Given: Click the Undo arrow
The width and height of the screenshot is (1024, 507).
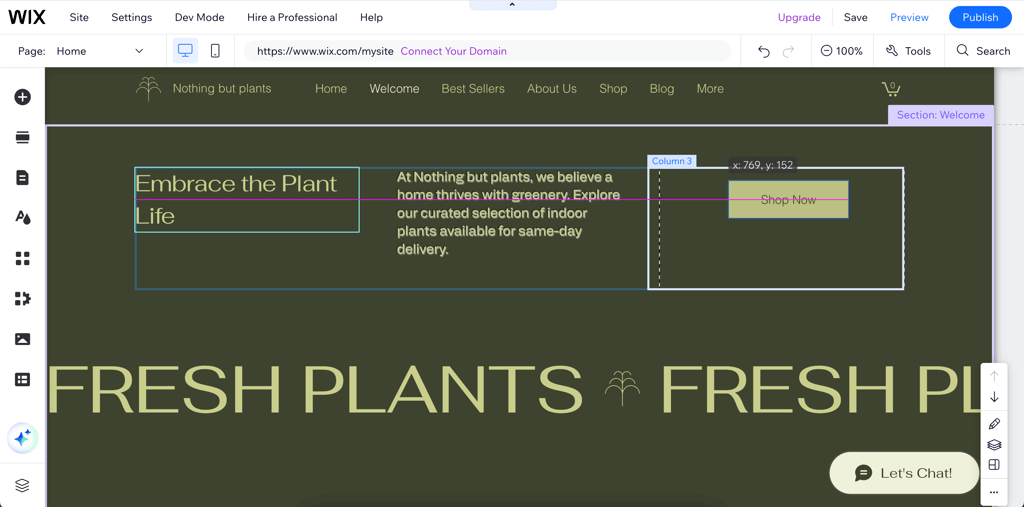Looking at the screenshot, I should coord(763,51).
